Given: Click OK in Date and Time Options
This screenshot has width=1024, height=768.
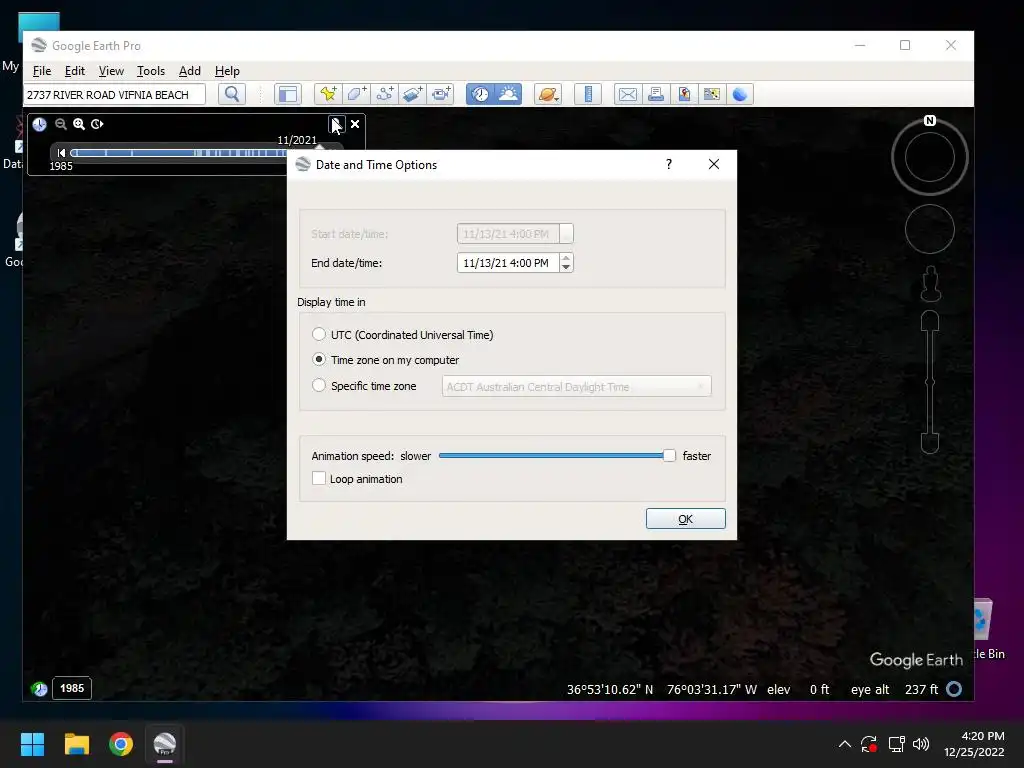Looking at the screenshot, I should coord(686,519).
